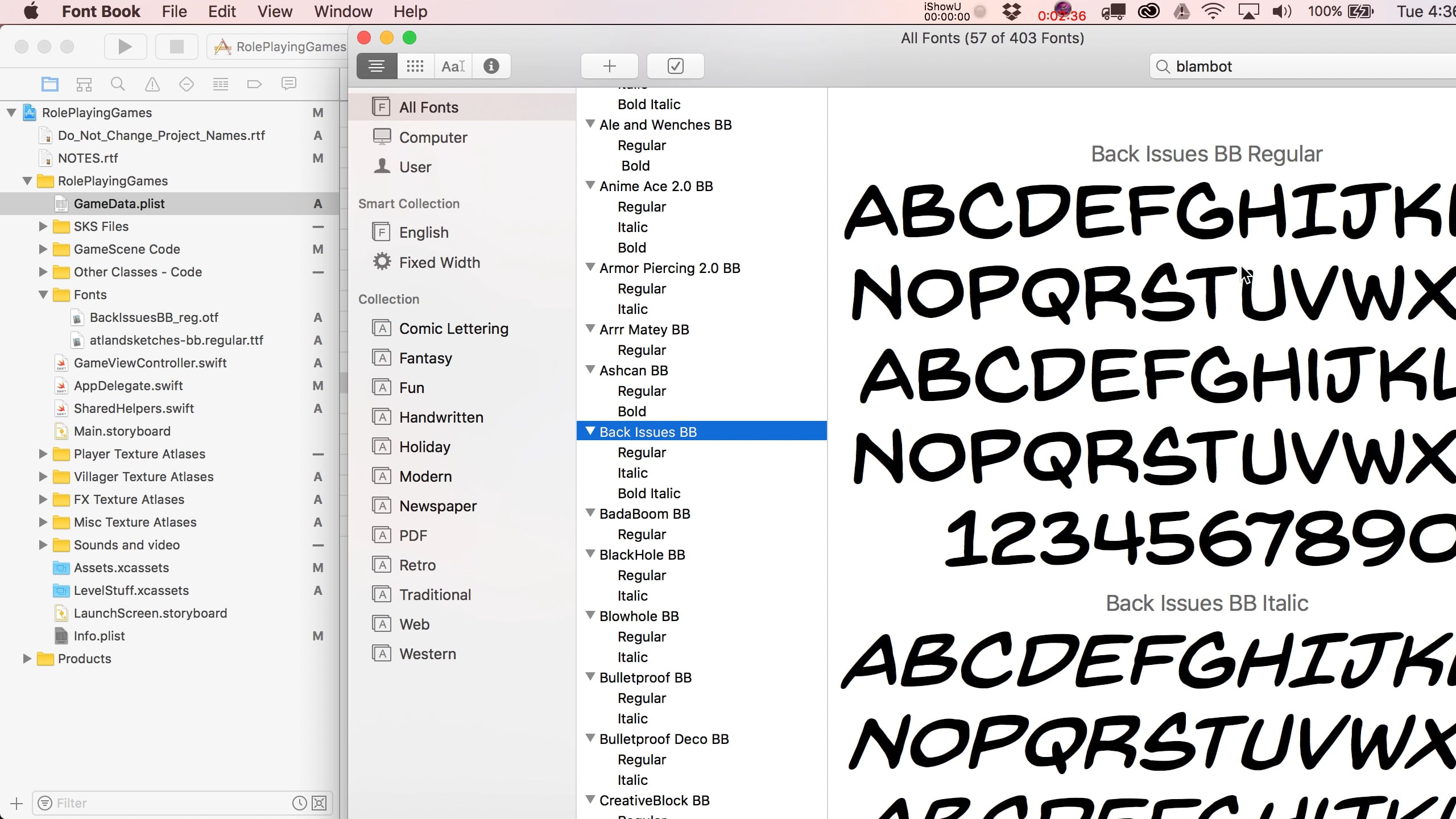Open the Edit menu
Screen dimensions: 1456x819
(x=222, y=11)
